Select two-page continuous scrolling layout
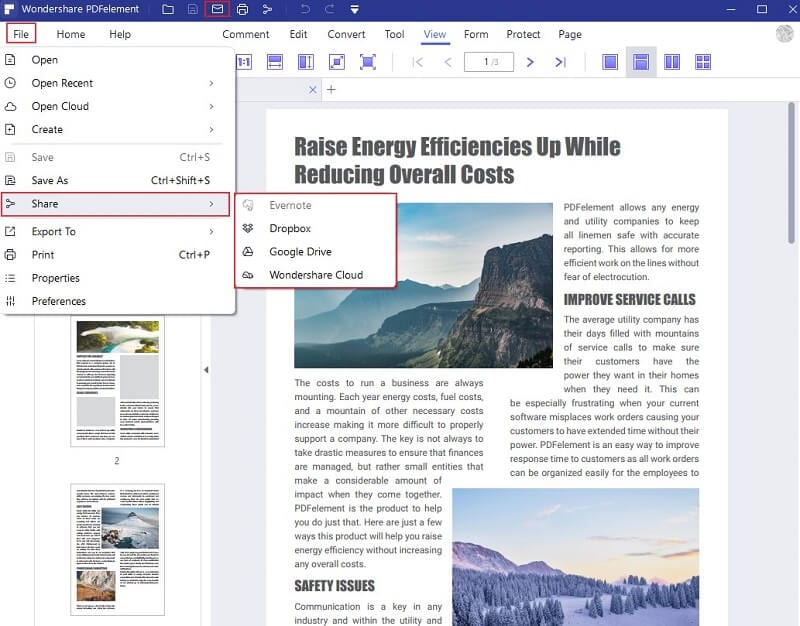 703,62
